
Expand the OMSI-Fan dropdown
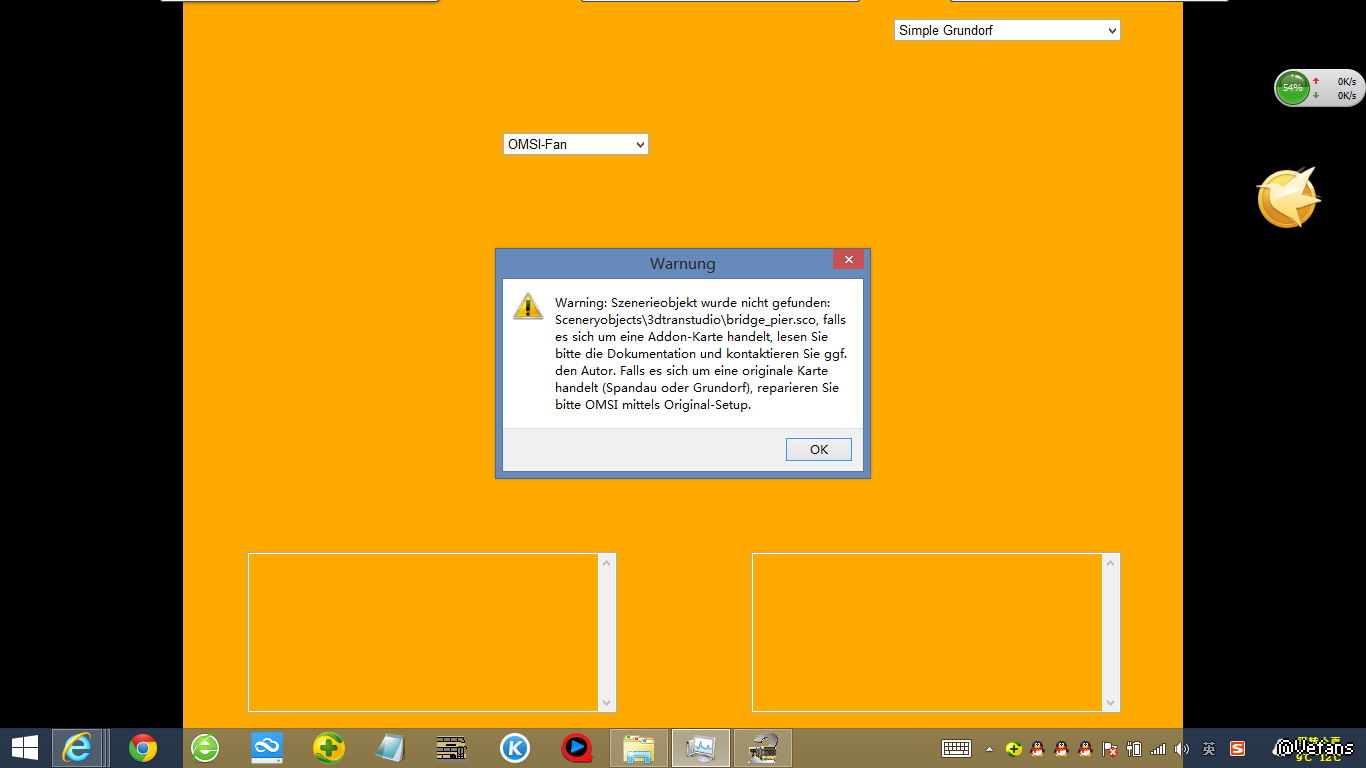tap(576, 145)
